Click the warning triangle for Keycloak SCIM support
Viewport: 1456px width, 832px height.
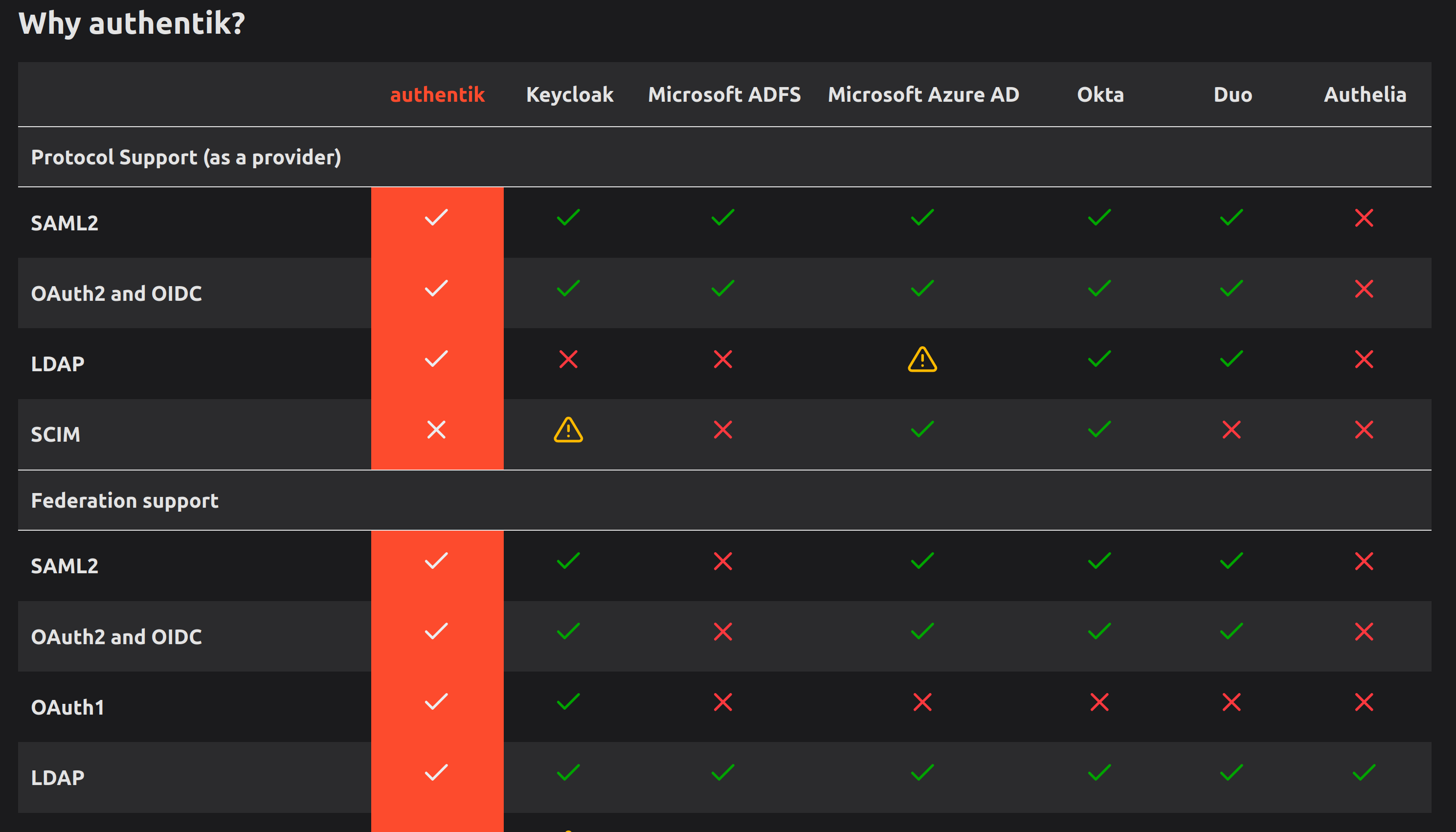point(568,431)
